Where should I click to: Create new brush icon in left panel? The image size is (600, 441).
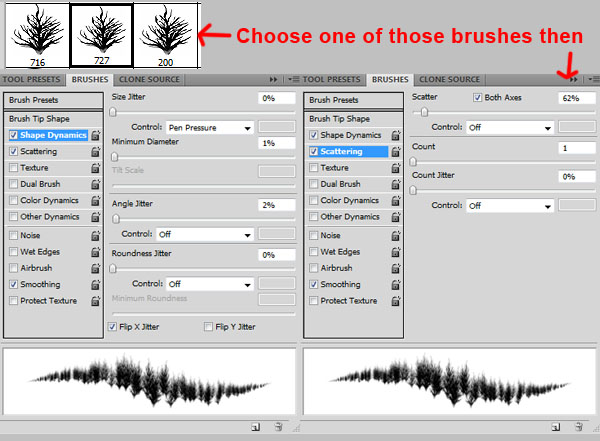(256, 427)
